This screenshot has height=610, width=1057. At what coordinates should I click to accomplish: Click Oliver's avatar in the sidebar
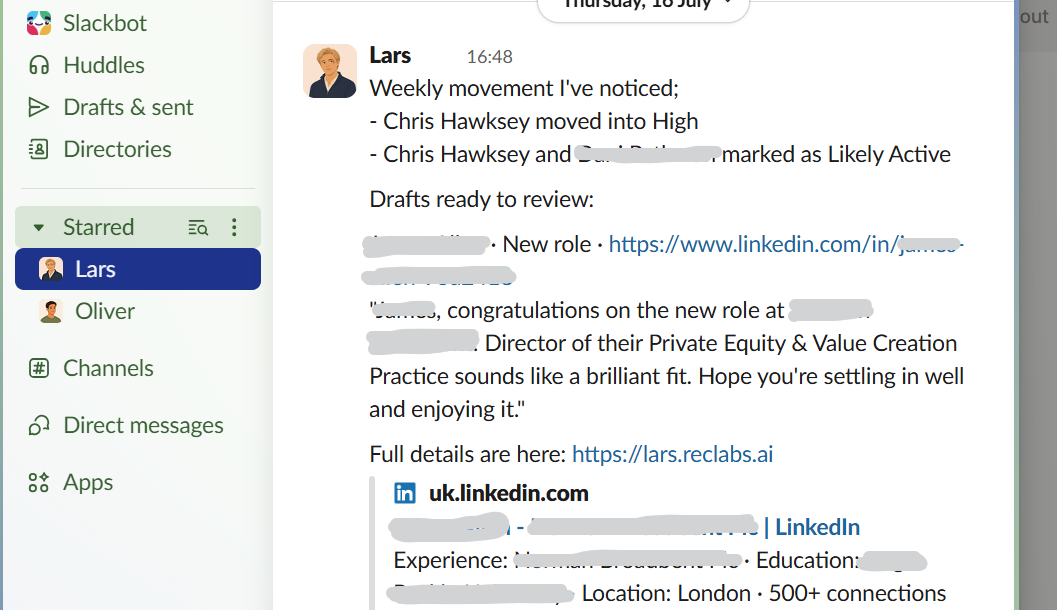[51, 311]
